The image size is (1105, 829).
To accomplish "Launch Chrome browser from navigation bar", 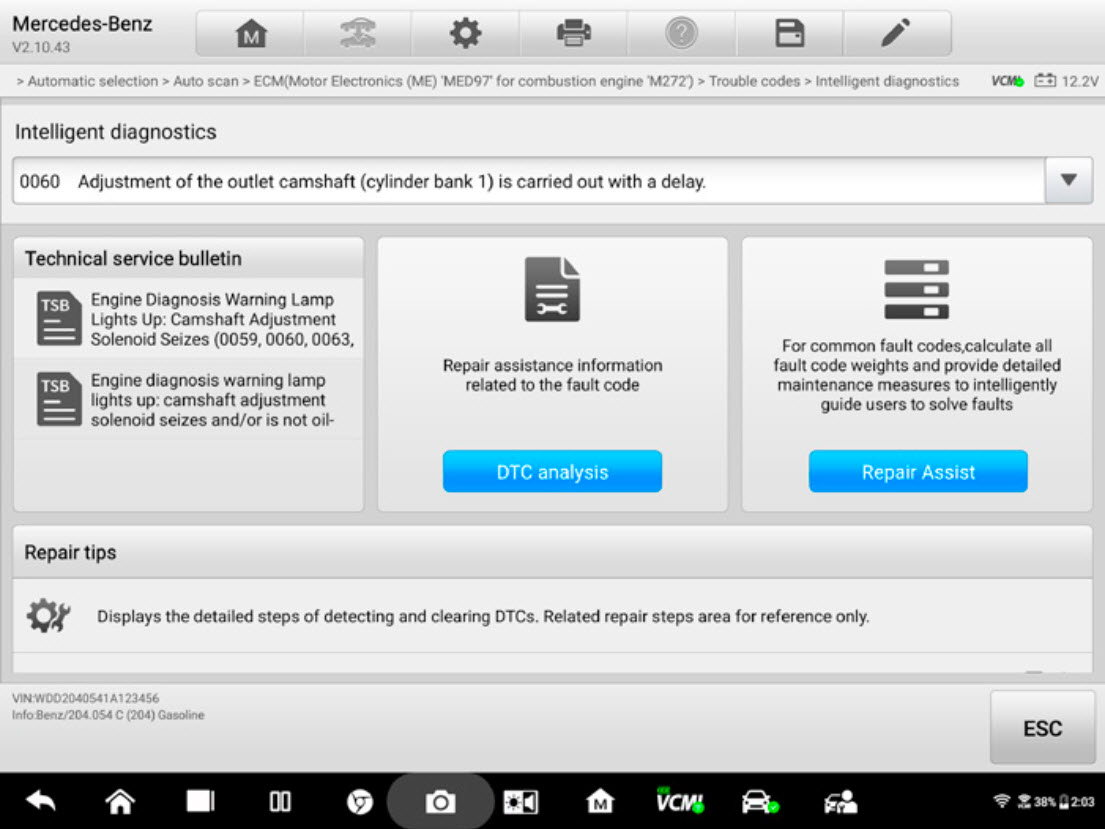I will click(x=359, y=802).
